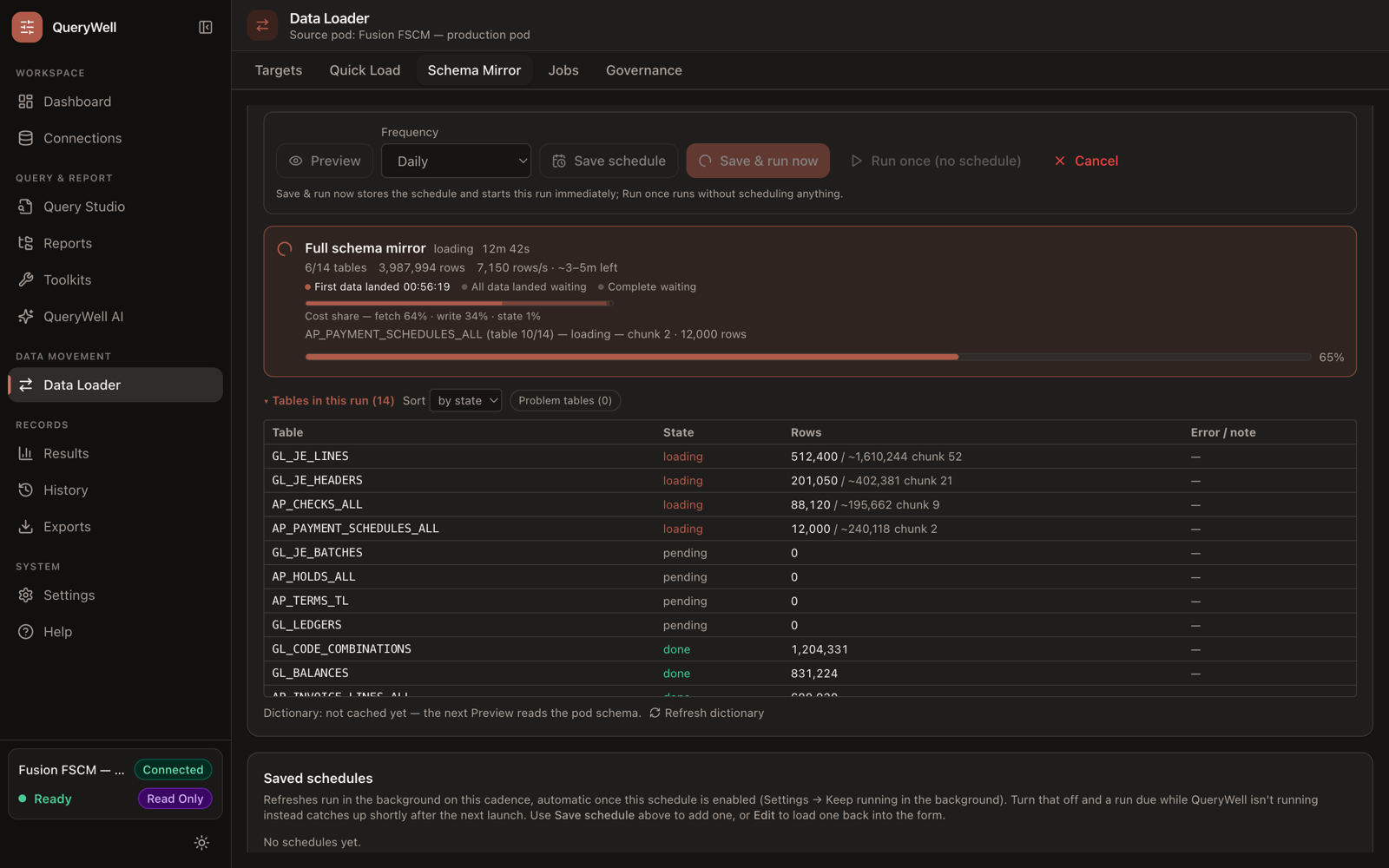Viewport: 1389px width, 868px height.
Task: Click the Problem tables (0) filter
Action: 565,400
